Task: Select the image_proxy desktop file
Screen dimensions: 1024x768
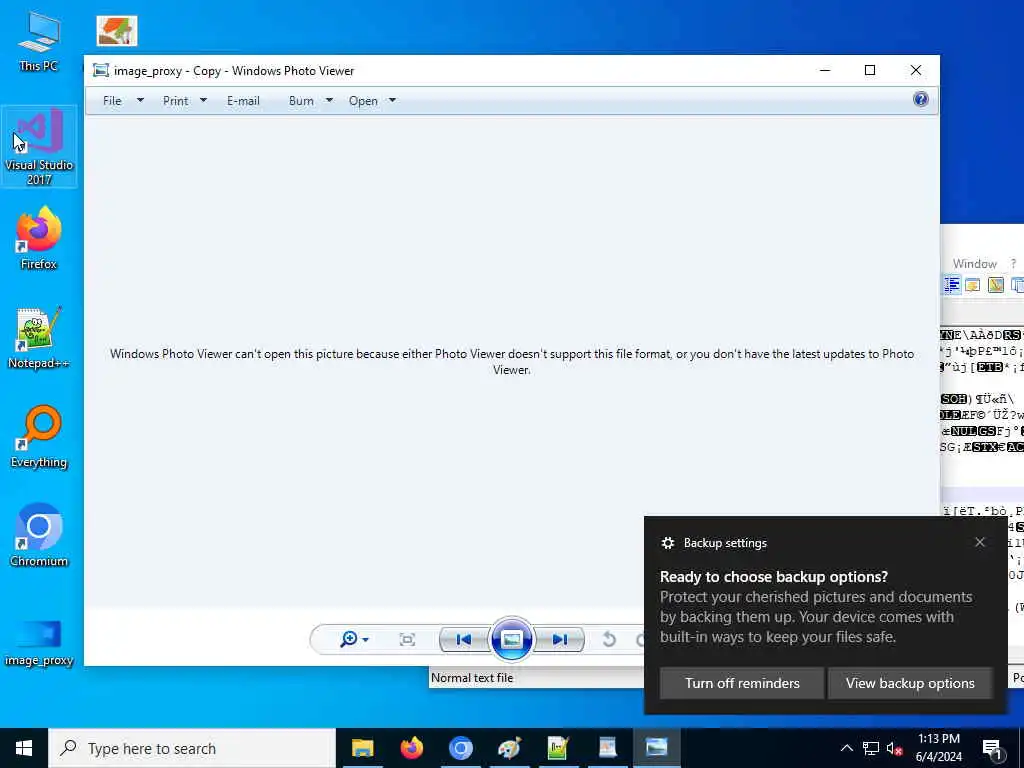Action: pos(39,642)
